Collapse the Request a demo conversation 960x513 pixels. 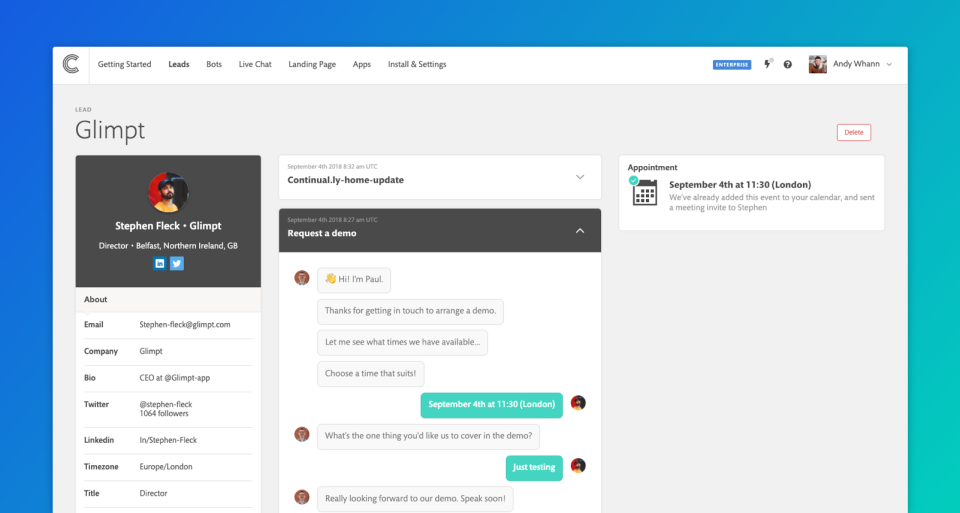[580, 231]
